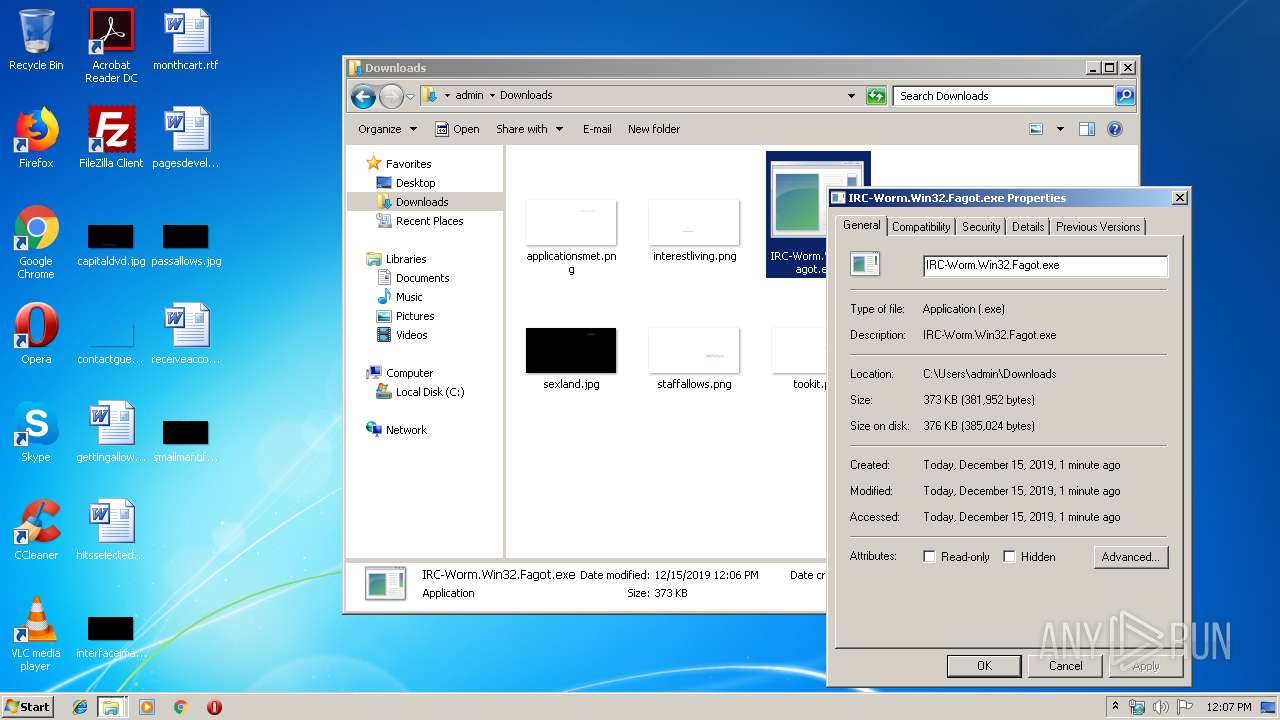Open FileZilla Client desktop shortcut
Screen dimensions: 1280x720
pyautogui.click(x=111, y=138)
